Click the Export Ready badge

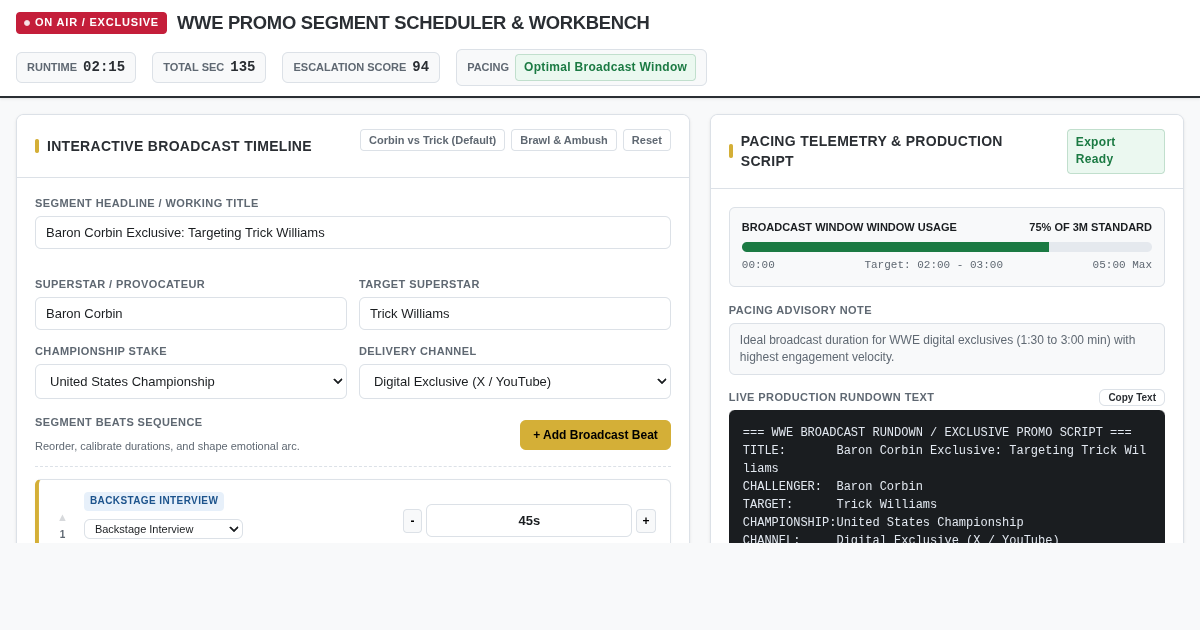[1115, 151]
